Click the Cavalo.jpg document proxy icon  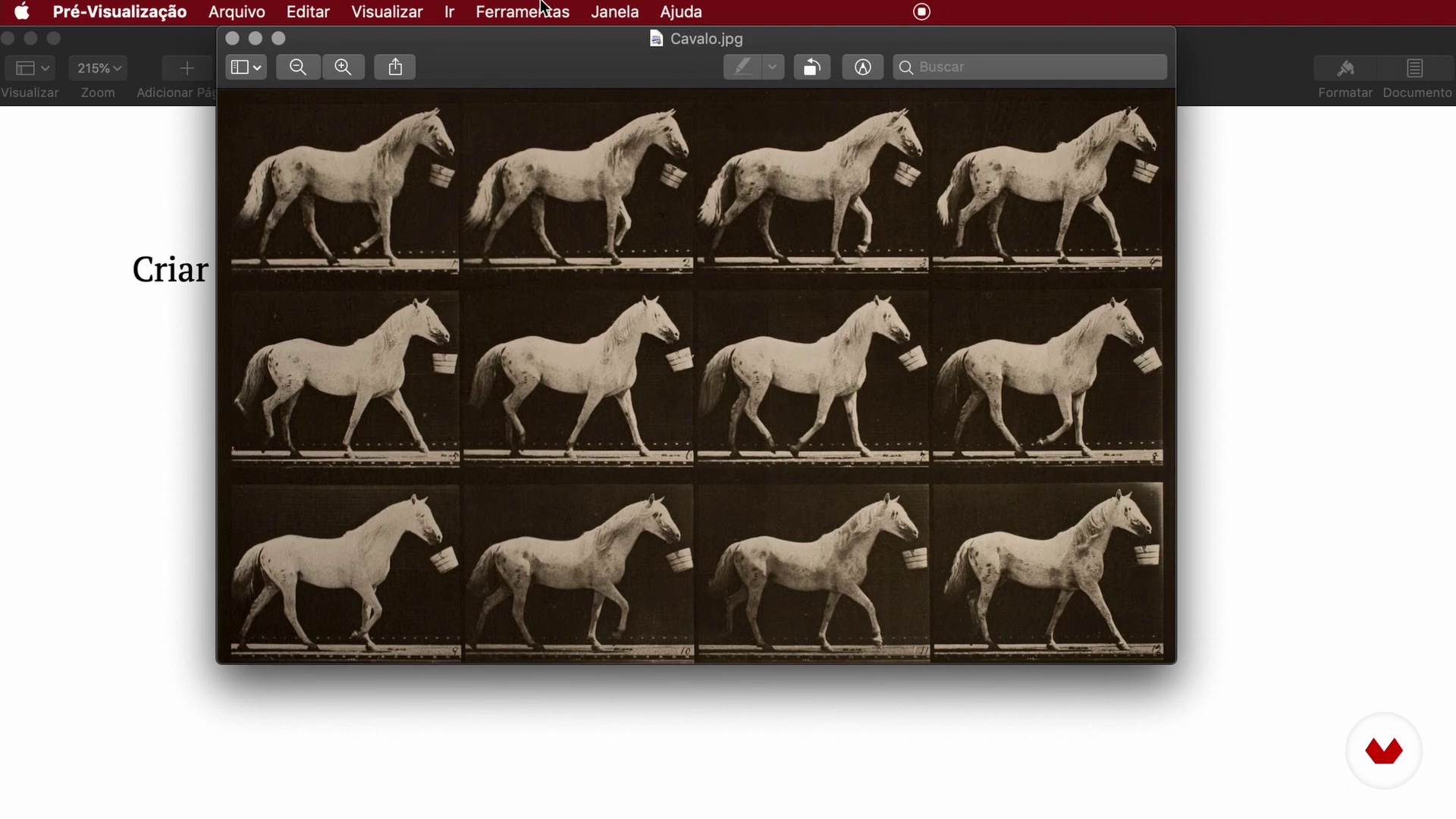[x=657, y=39]
